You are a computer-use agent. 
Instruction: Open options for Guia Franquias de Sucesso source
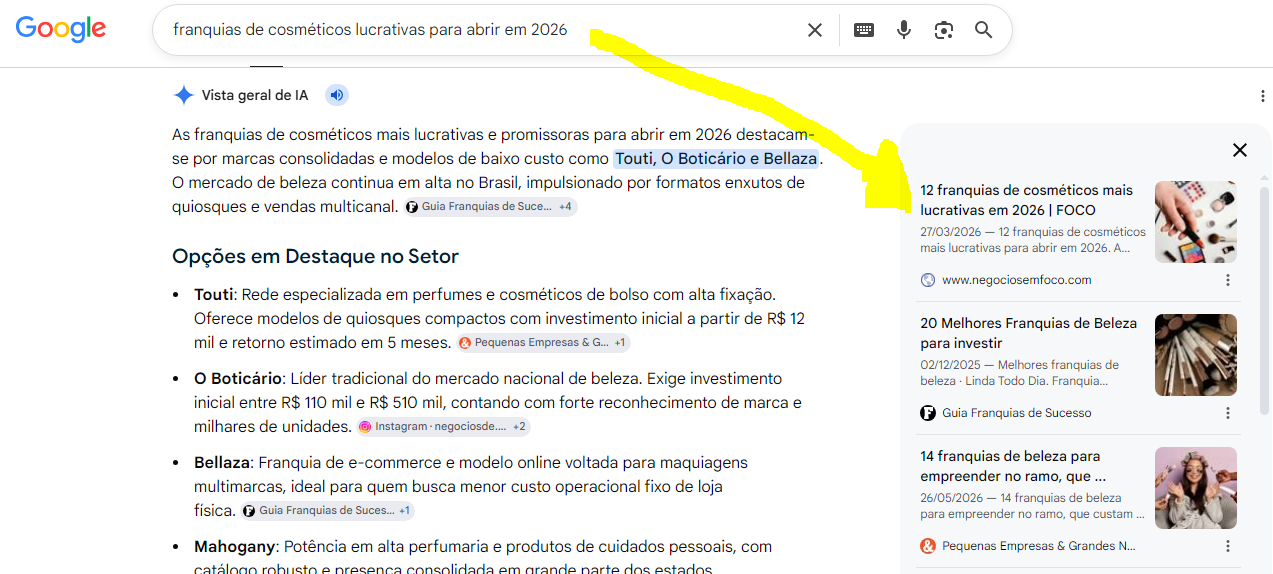[x=1228, y=413]
